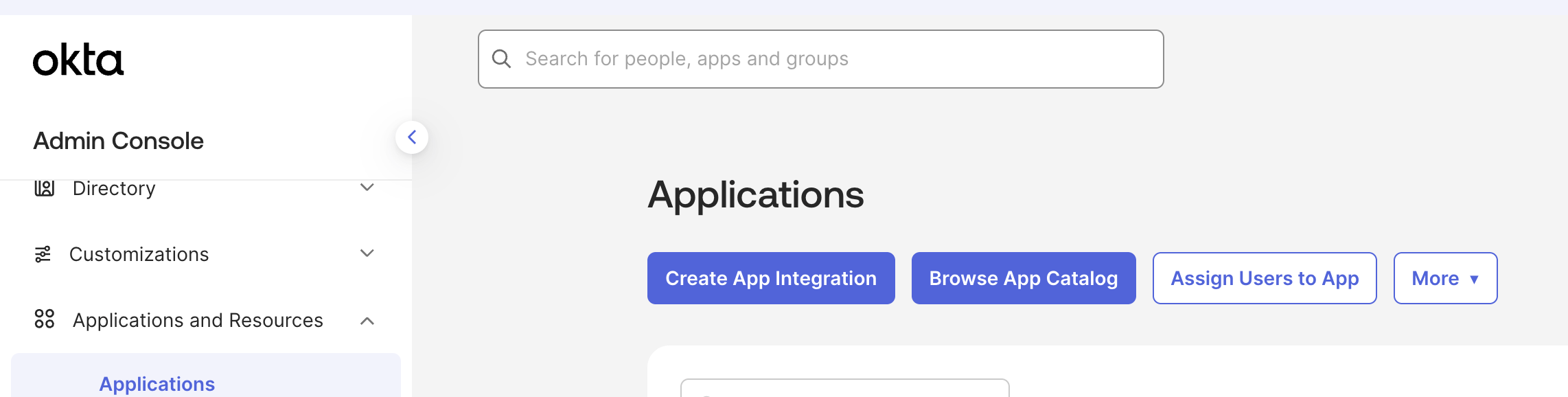This screenshot has height=397, width=1568.
Task: Click Assign Users to App button
Action: [x=1265, y=278]
